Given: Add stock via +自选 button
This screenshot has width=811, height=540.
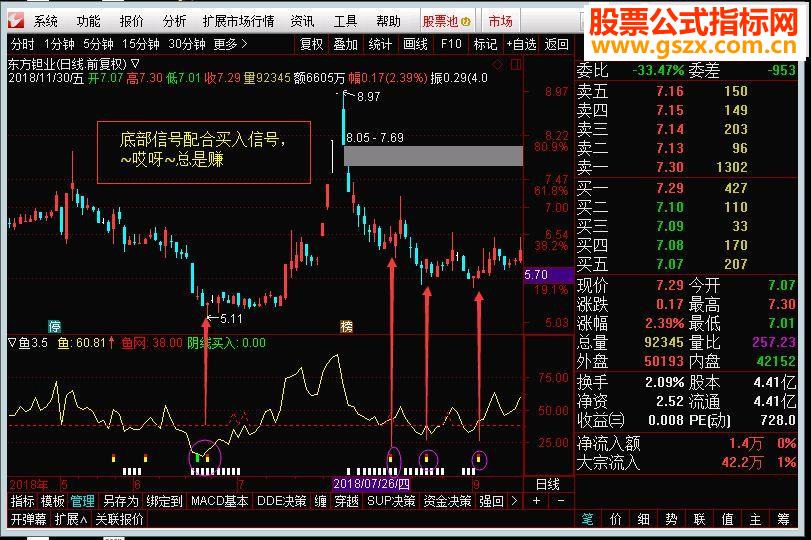Looking at the screenshot, I should coord(521,44).
